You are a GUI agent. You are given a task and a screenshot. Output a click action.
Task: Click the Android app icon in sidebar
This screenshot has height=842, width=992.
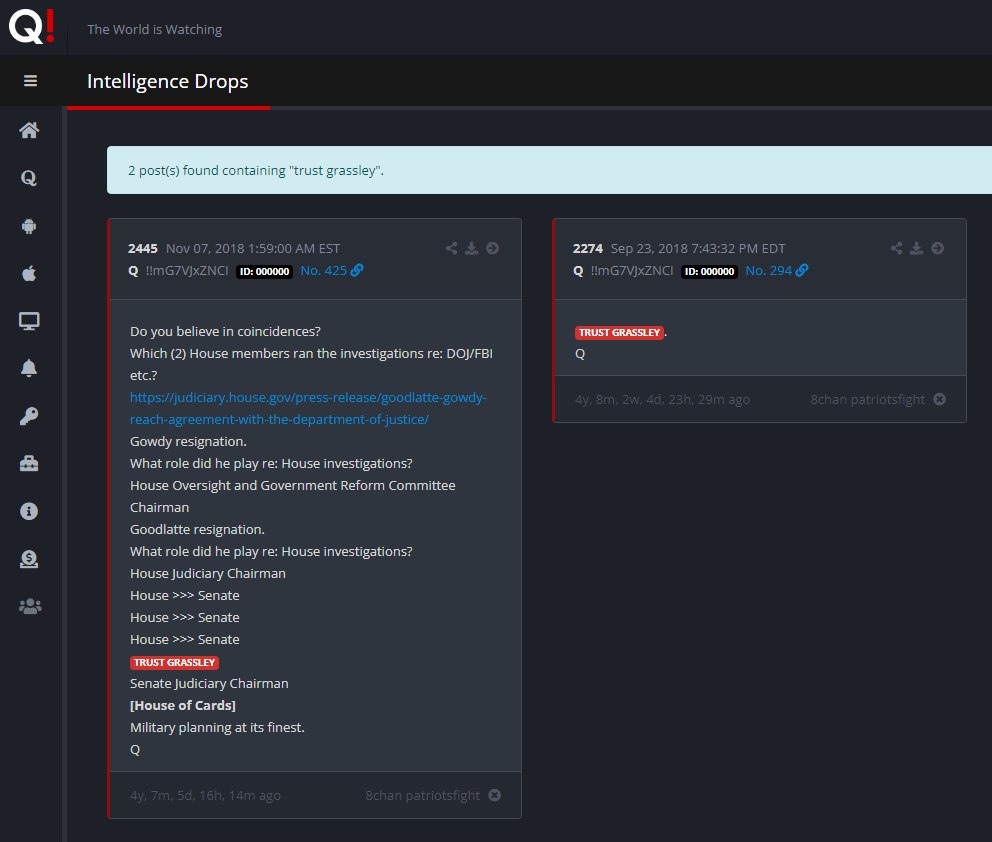coord(29,226)
